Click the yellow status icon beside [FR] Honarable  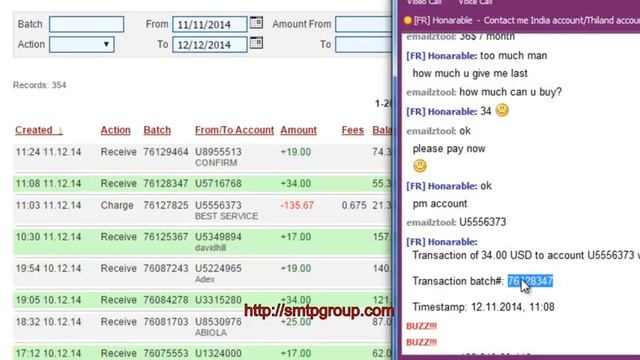coord(407,20)
